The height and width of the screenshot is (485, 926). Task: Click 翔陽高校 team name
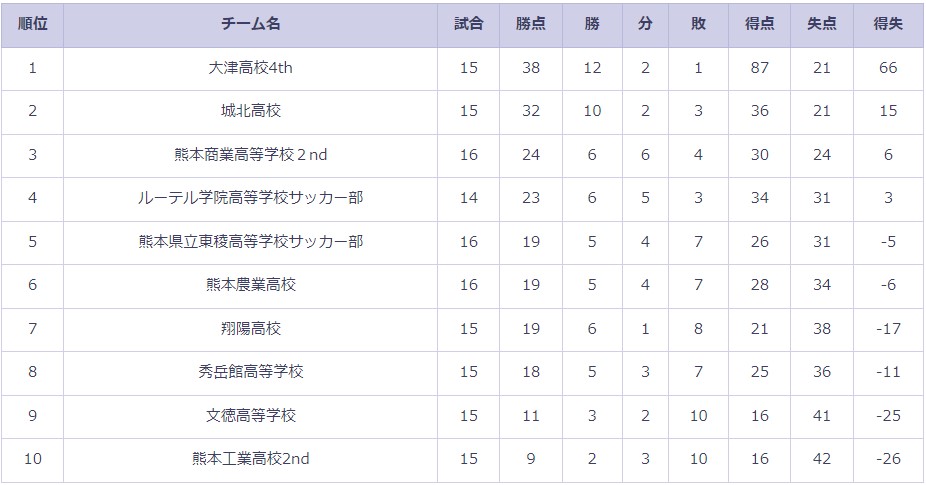[250, 328]
